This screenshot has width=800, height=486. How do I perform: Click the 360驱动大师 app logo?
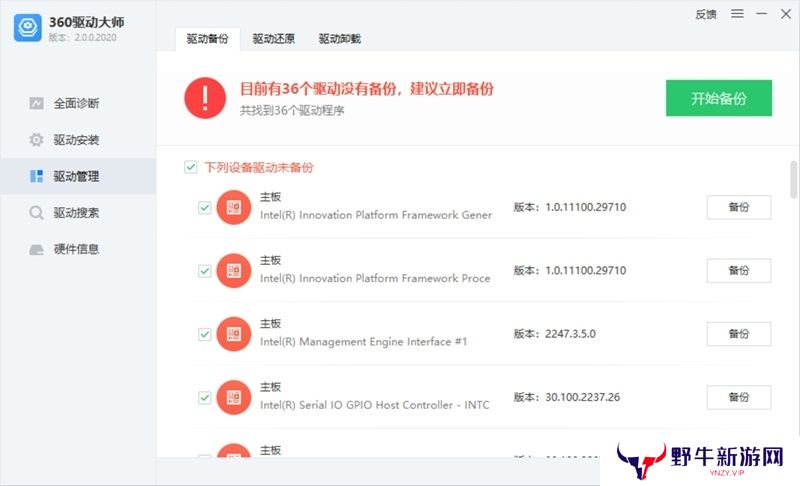coord(28,28)
